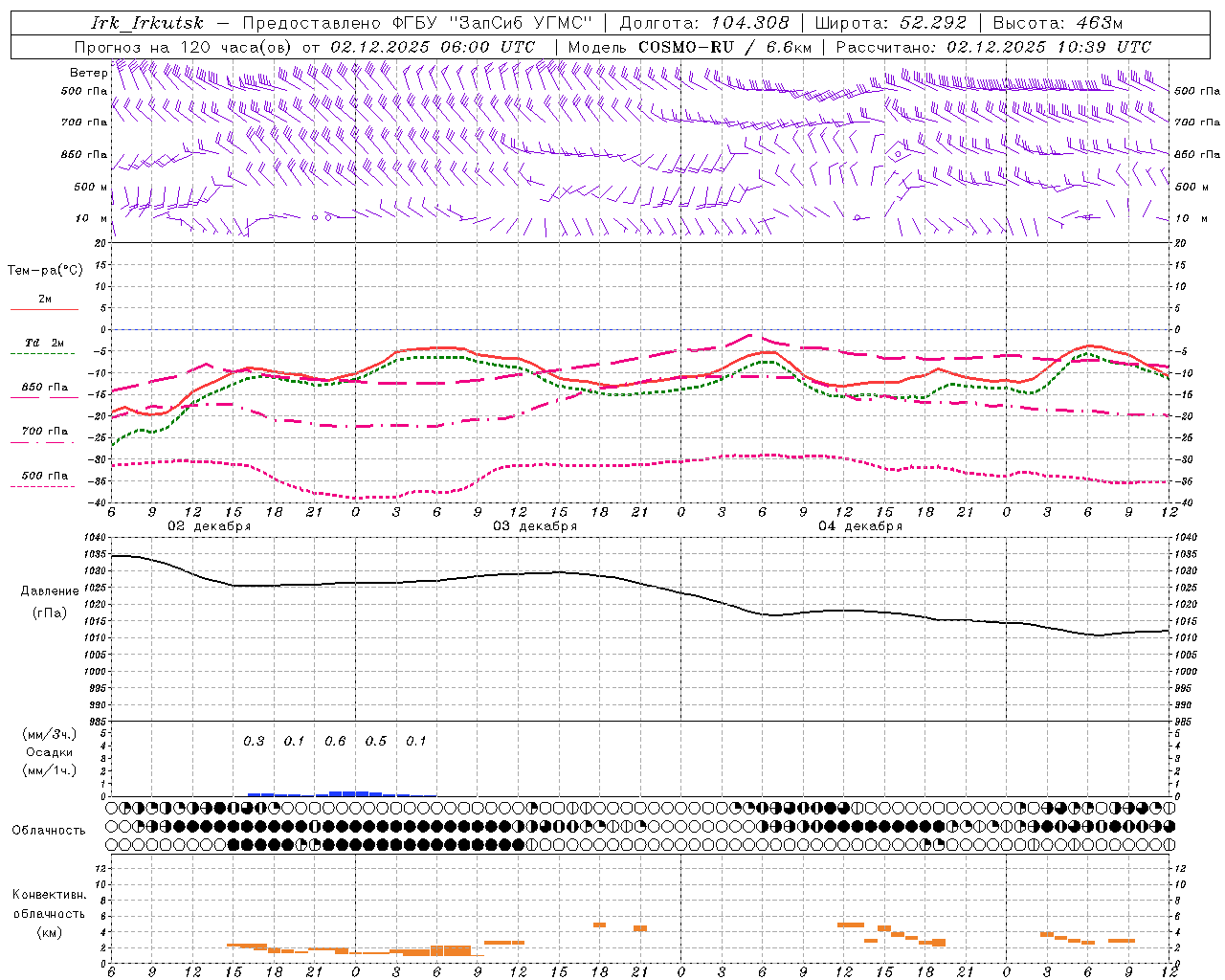Click the "02.12.2025 06:00 UTC" forecast start time
Image resolution: width=1225 pixels, height=980 pixels.
pos(433,47)
